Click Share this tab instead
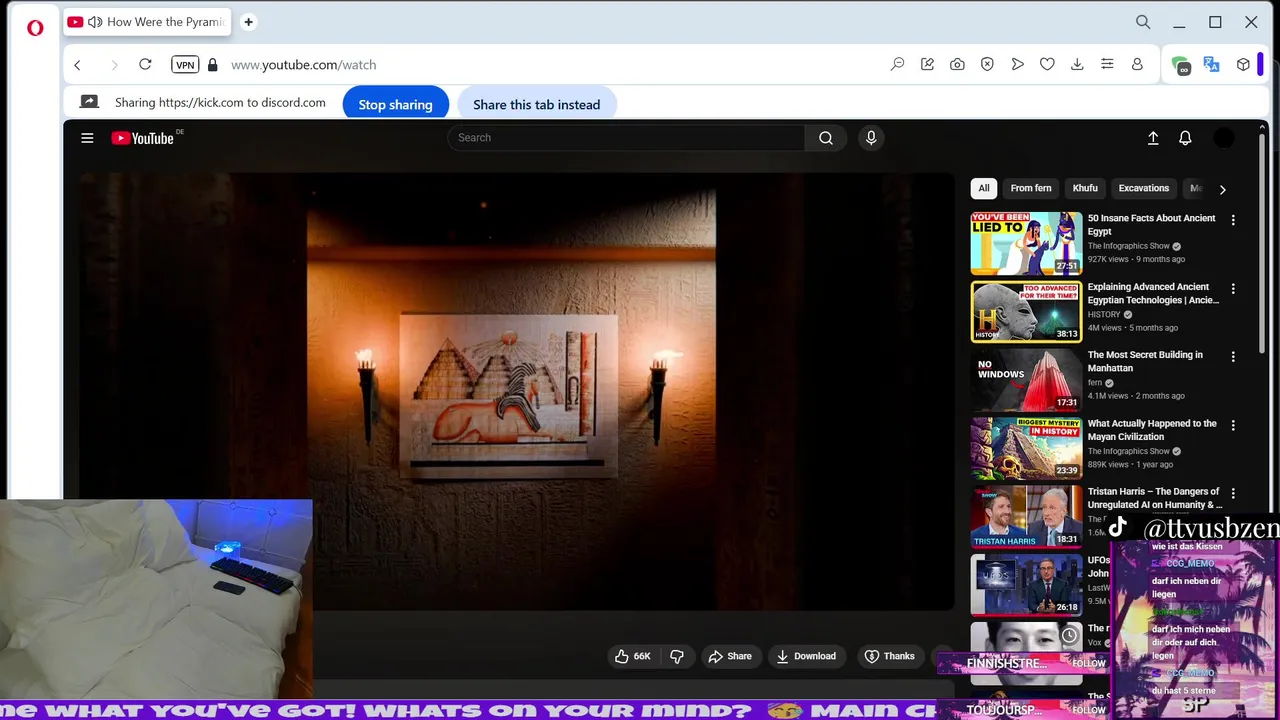This screenshot has height=720, width=1280. tap(537, 104)
